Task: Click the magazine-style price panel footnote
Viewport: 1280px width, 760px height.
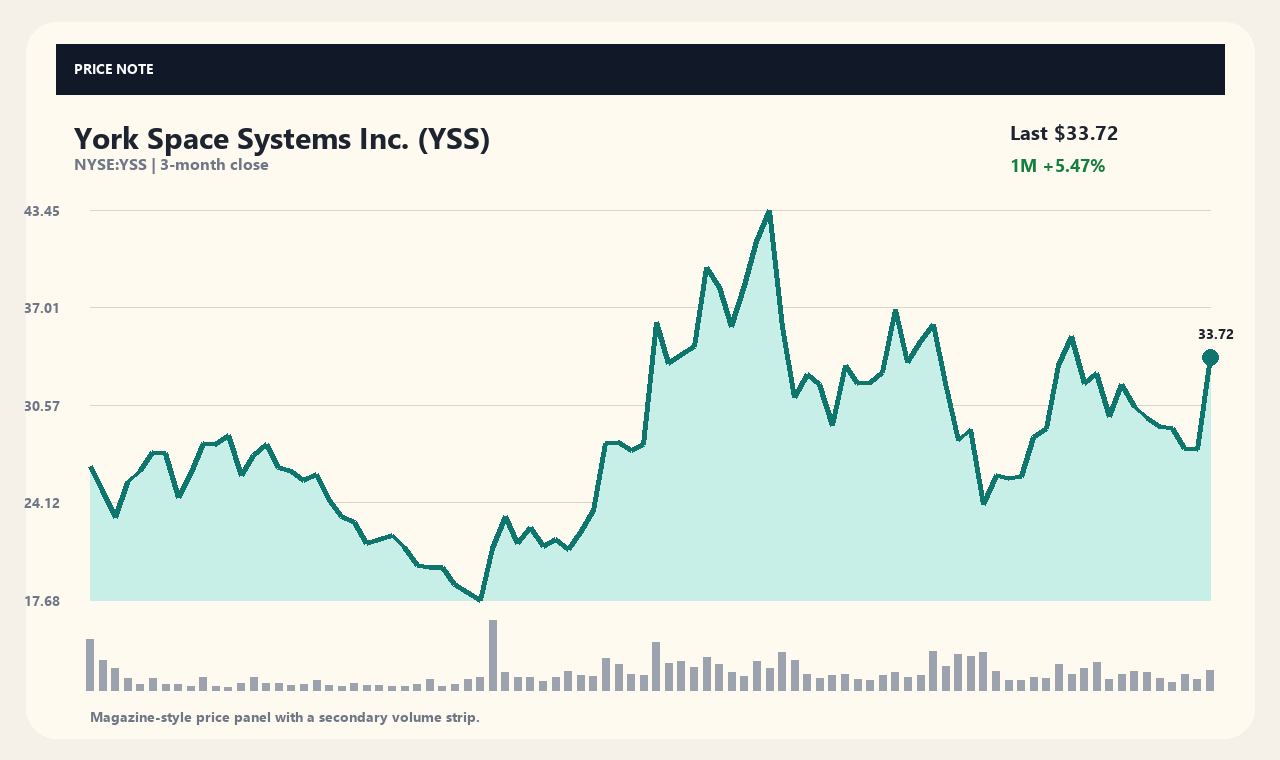Action: pyautogui.click(x=285, y=717)
